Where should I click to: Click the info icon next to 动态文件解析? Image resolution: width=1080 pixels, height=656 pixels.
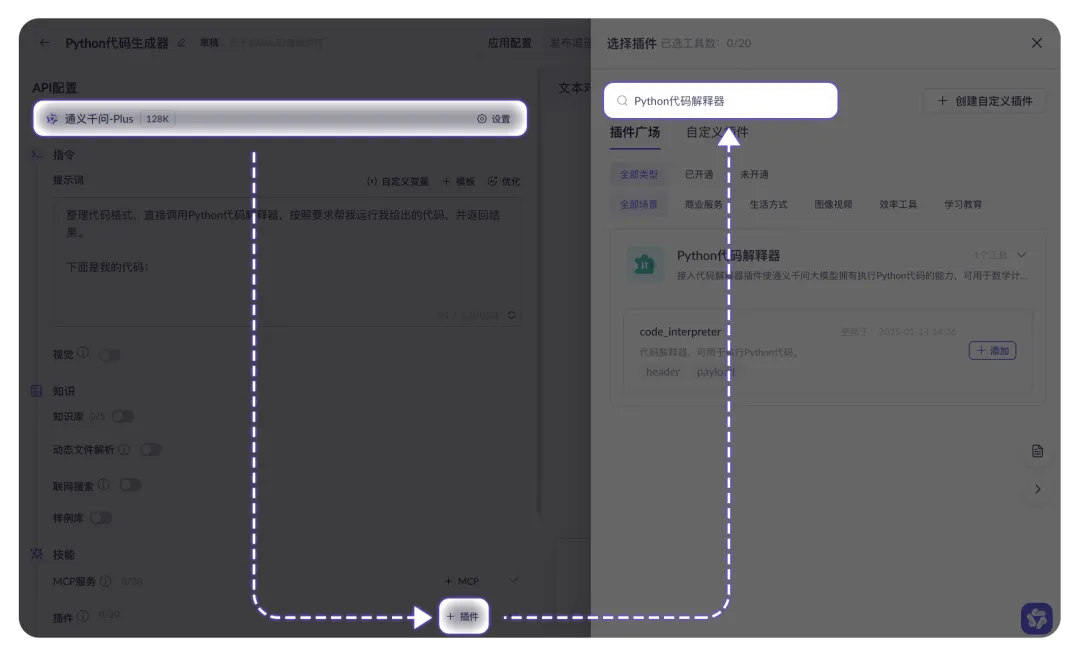click(124, 449)
